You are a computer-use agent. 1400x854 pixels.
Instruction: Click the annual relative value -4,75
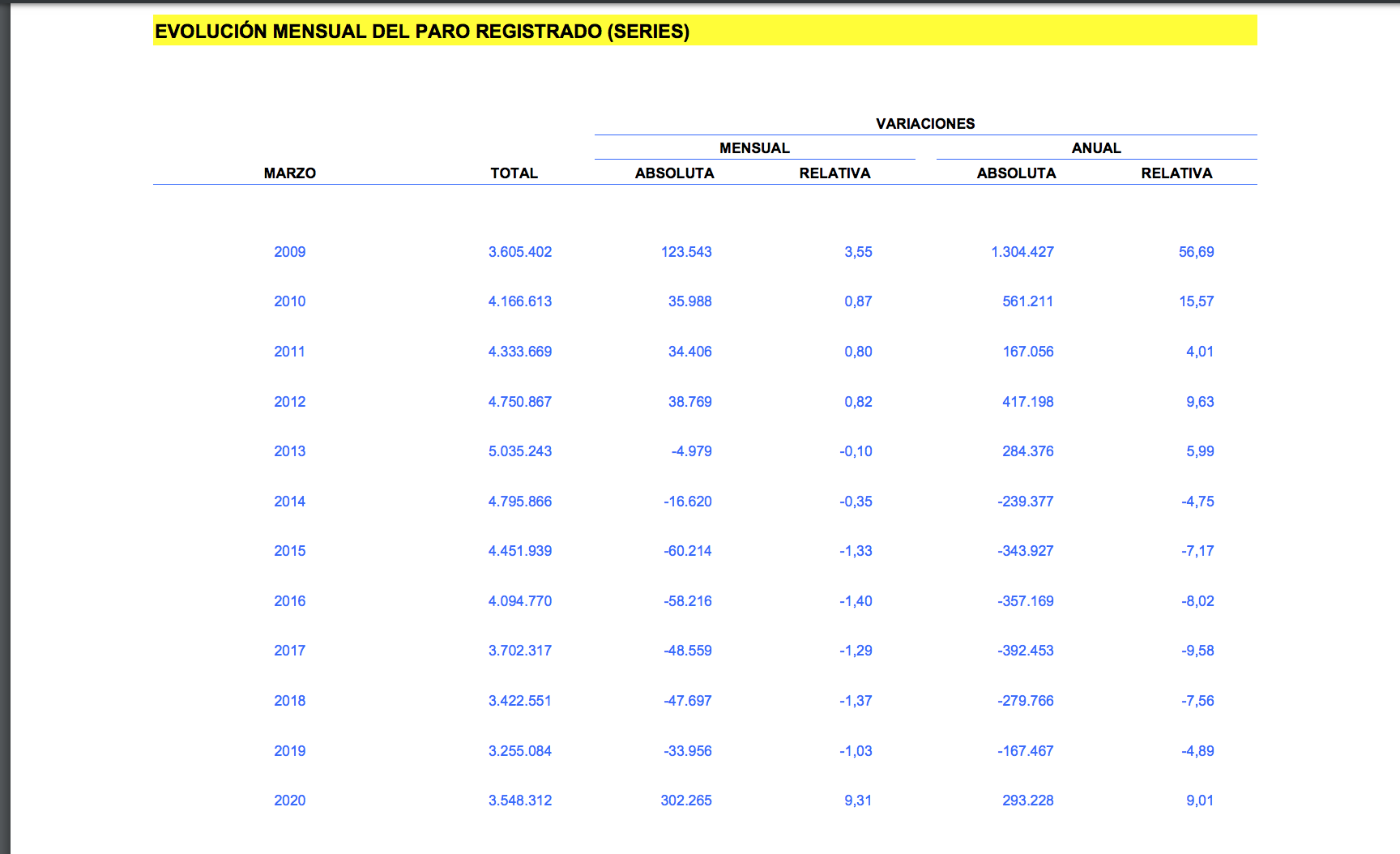[x=1197, y=502]
